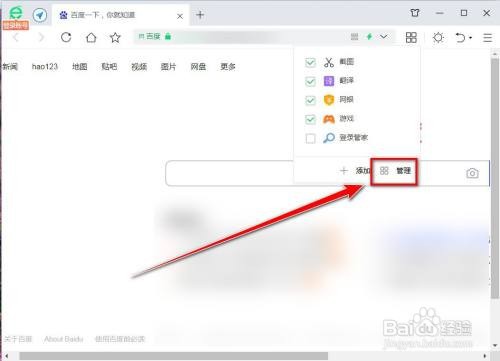
Task: Bookmark this page with the star icon
Action: tap(115, 37)
